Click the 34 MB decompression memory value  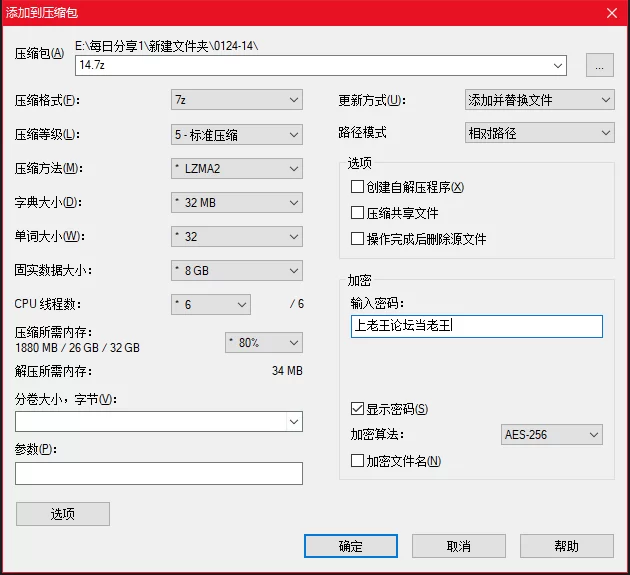pos(287,370)
